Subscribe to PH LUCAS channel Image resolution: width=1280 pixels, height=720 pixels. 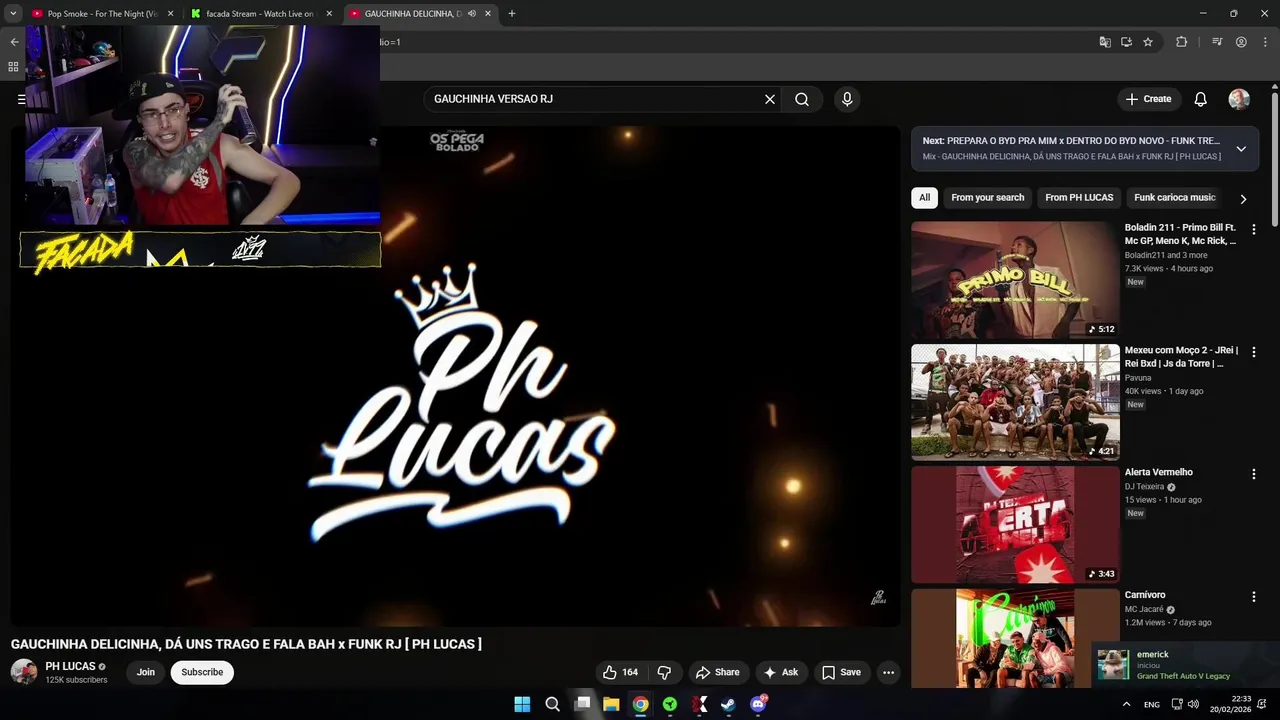[202, 672]
